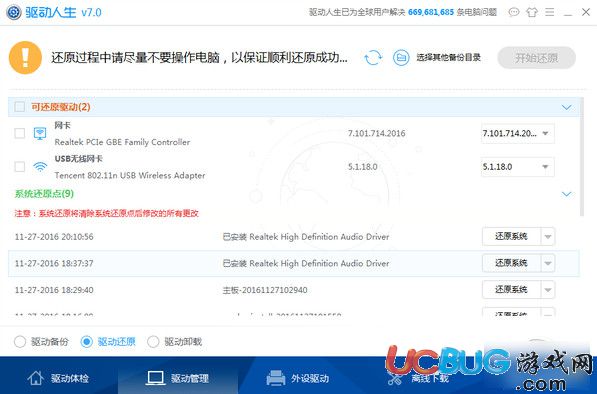597x394 pixels.
Task: Click the 驱动管理 laptop icon
Action: click(155, 378)
